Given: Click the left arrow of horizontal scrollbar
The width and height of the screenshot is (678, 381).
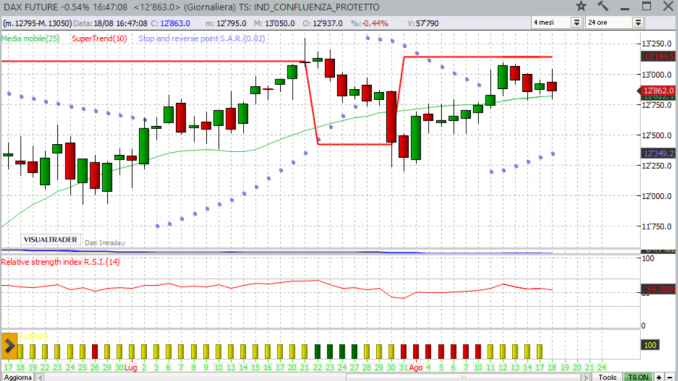Looking at the screenshot, I should coord(40,377).
